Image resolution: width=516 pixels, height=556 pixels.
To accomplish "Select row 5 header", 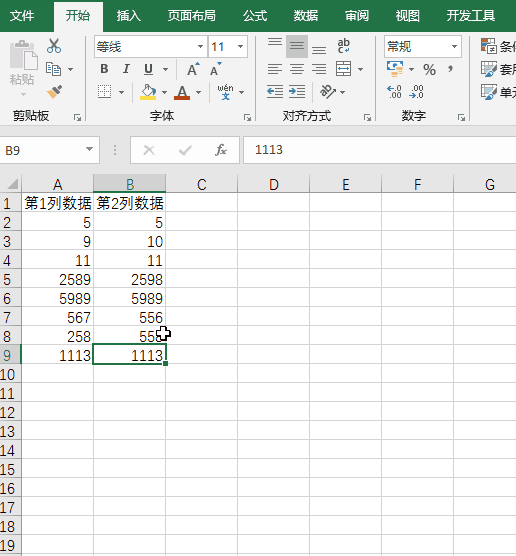I will pyautogui.click(x=11, y=279).
